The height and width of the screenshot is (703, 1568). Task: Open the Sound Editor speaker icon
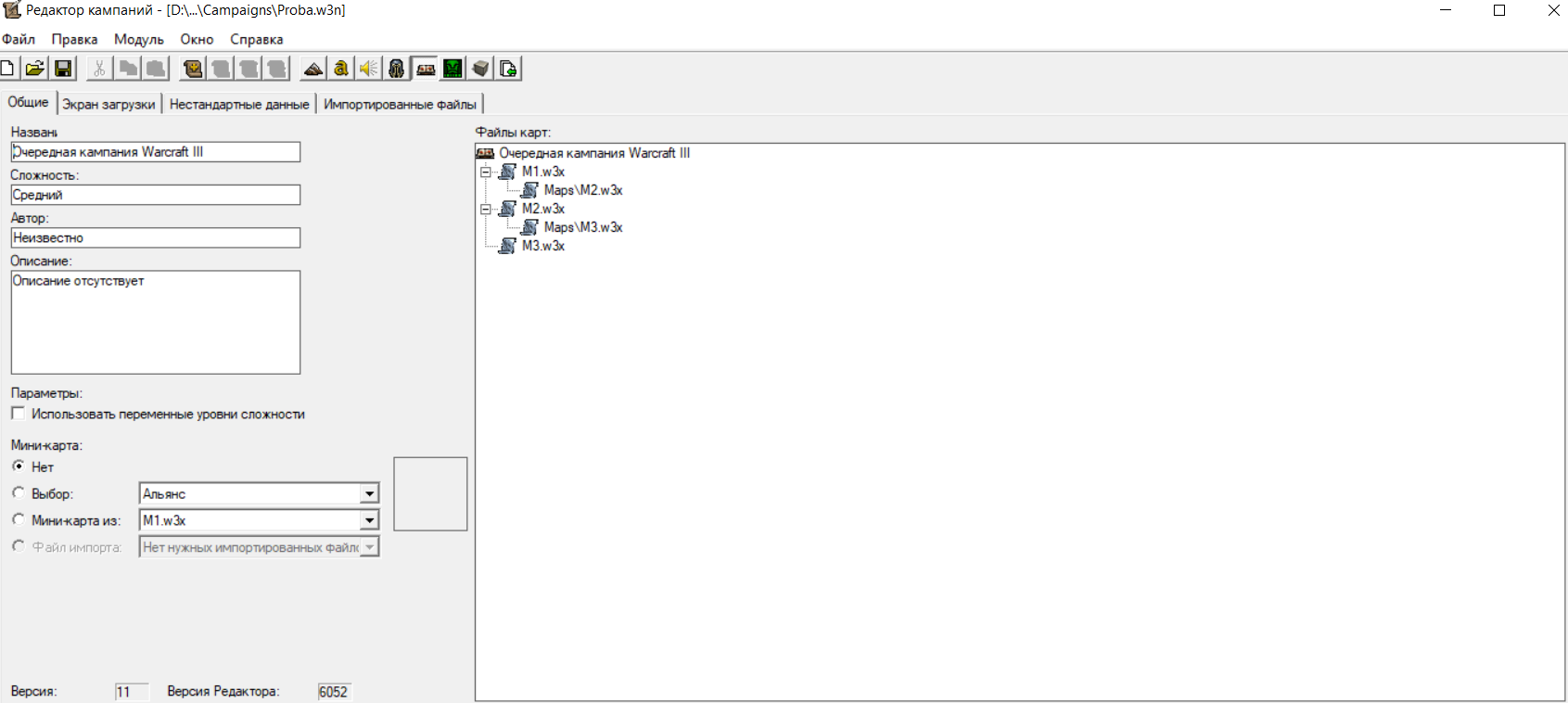point(369,69)
